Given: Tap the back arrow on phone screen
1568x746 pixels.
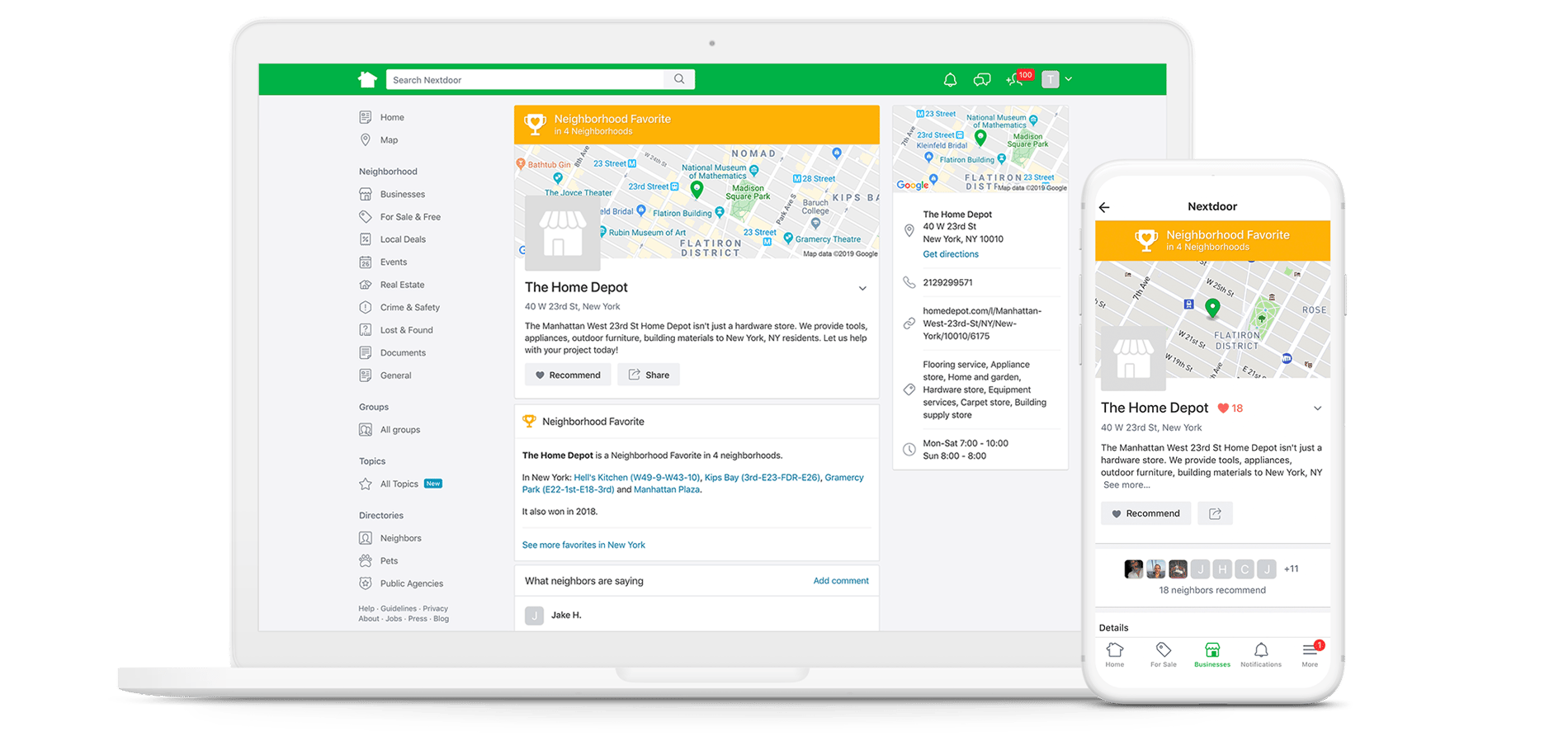Looking at the screenshot, I should pyautogui.click(x=1104, y=207).
